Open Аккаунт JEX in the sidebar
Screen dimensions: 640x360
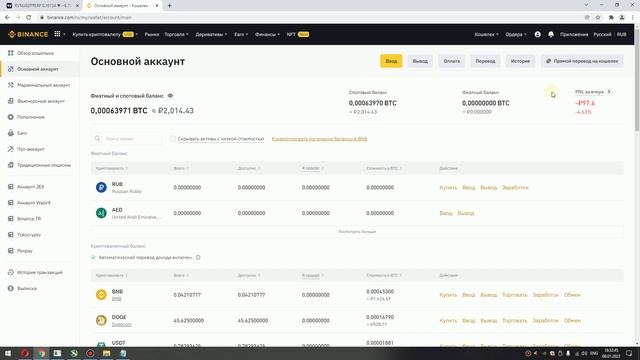tap(31, 187)
